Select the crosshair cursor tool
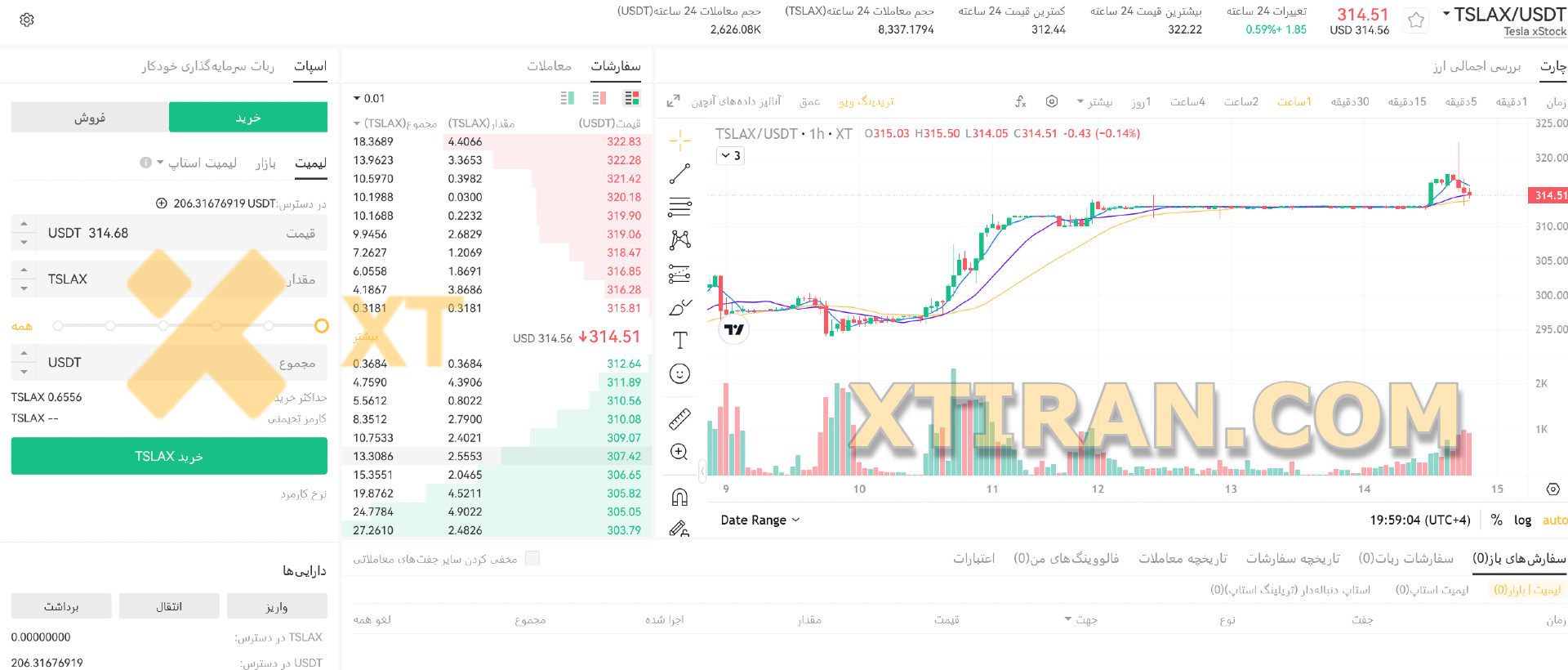This screenshot has width=1568, height=670. point(679,141)
